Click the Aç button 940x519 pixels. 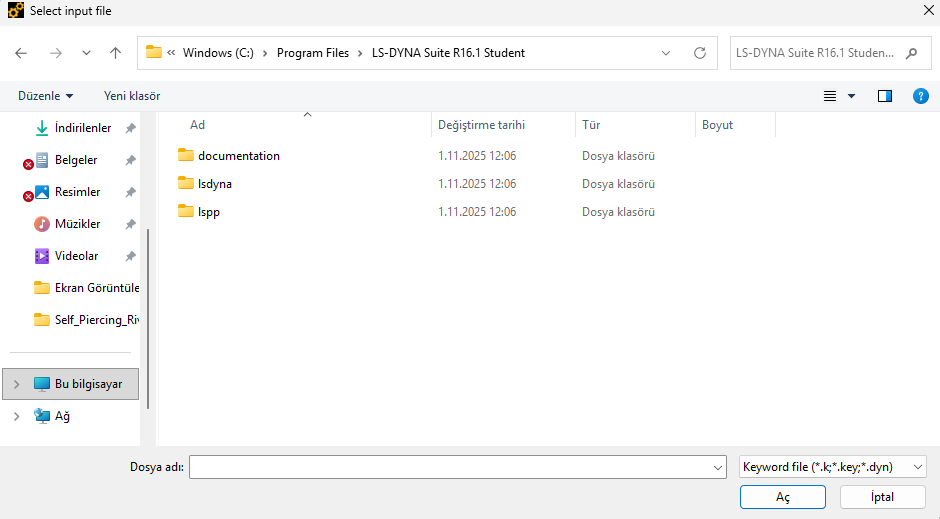[x=783, y=497]
